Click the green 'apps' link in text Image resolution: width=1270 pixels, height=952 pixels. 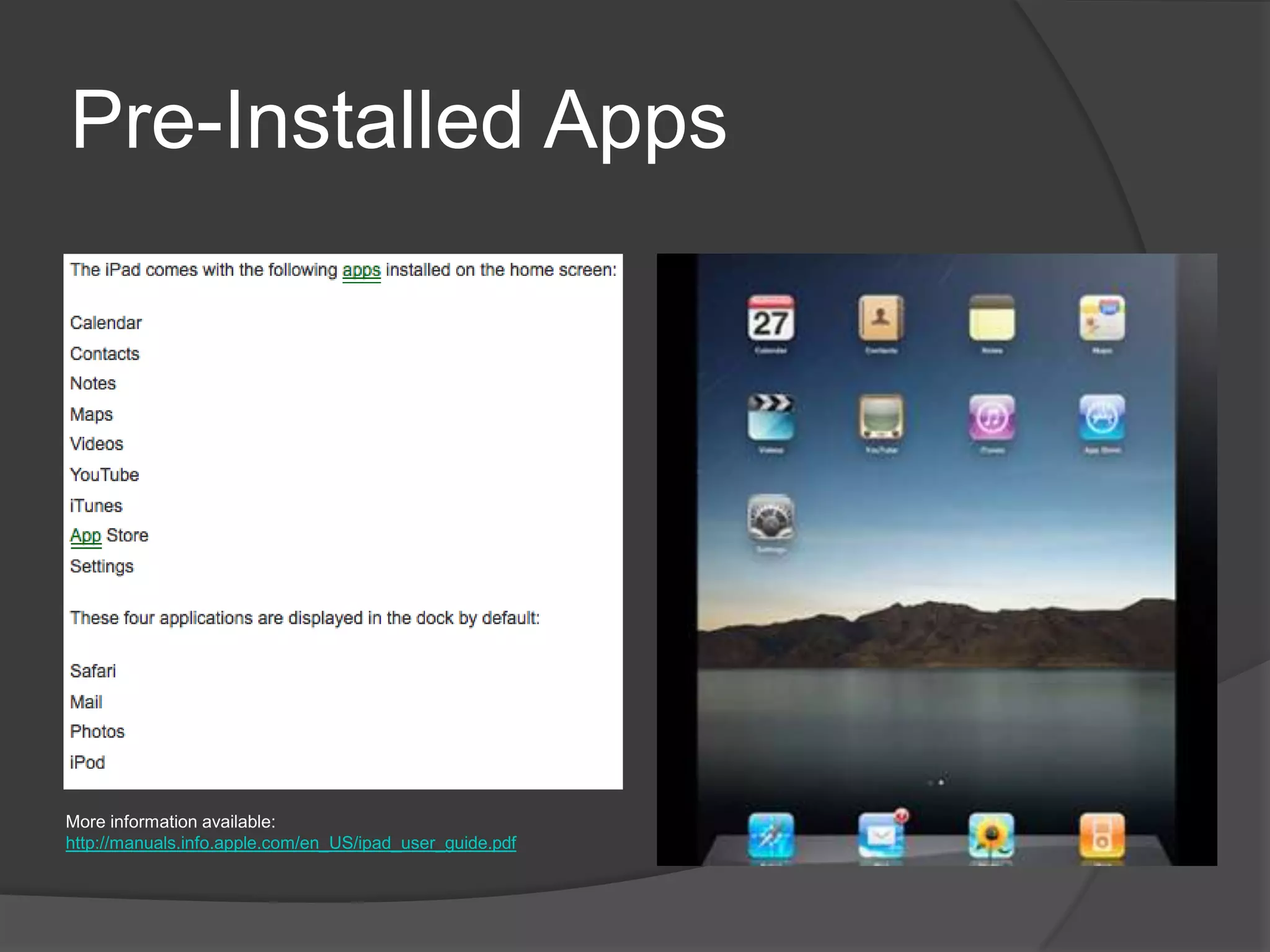coord(362,271)
